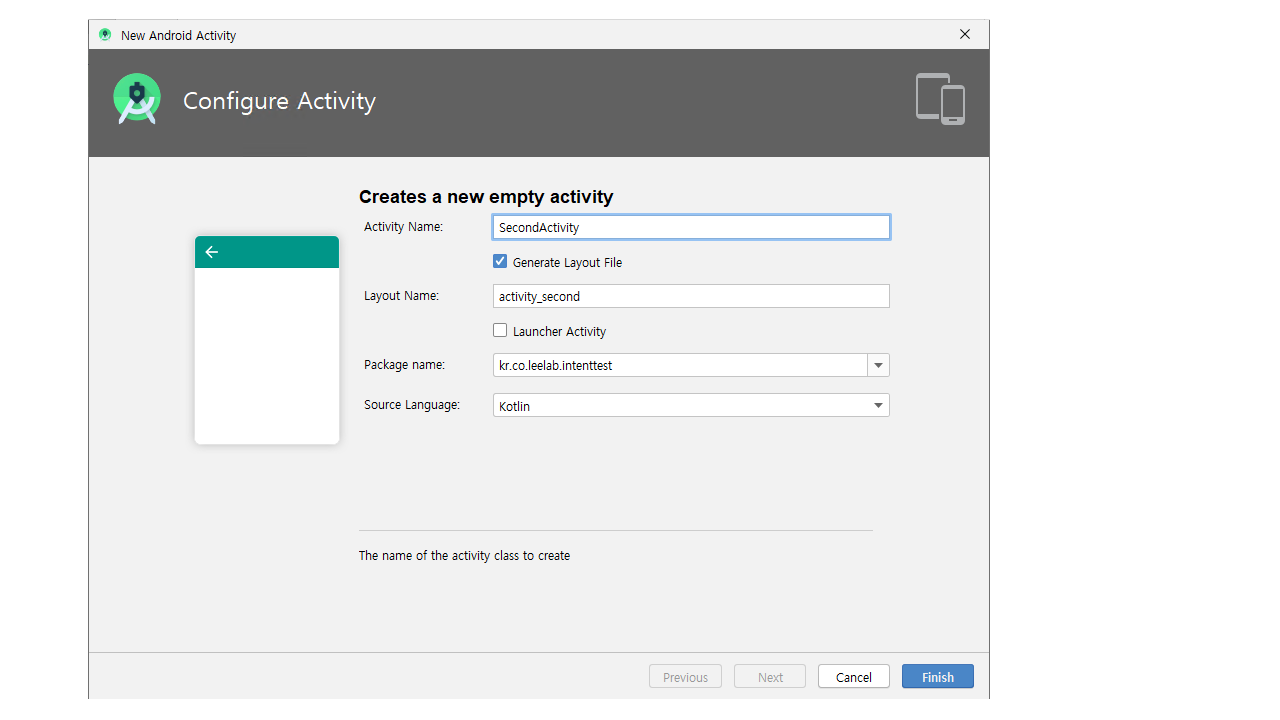The height and width of the screenshot is (720, 1280).
Task: Click the small Android icon in title bar
Action: tap(105, 35)
